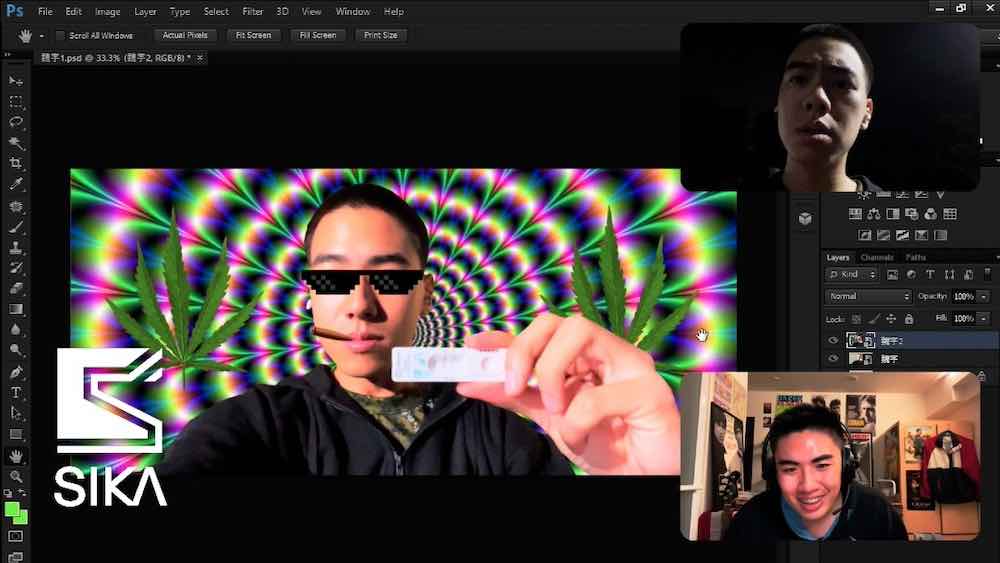Lock transparent pixels
This screenshot has width=1000, height=563.
tap(857, 319)
